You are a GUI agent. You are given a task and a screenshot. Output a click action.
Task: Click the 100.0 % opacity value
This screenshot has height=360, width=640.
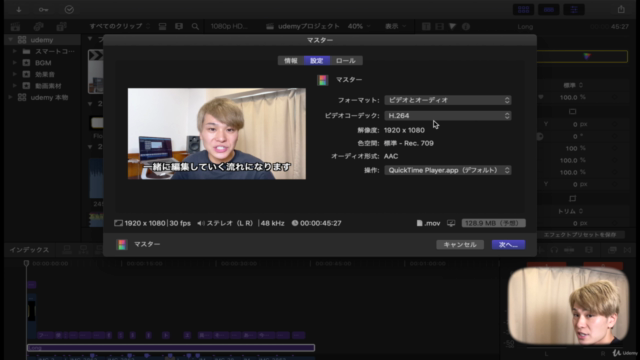(572, 98)
